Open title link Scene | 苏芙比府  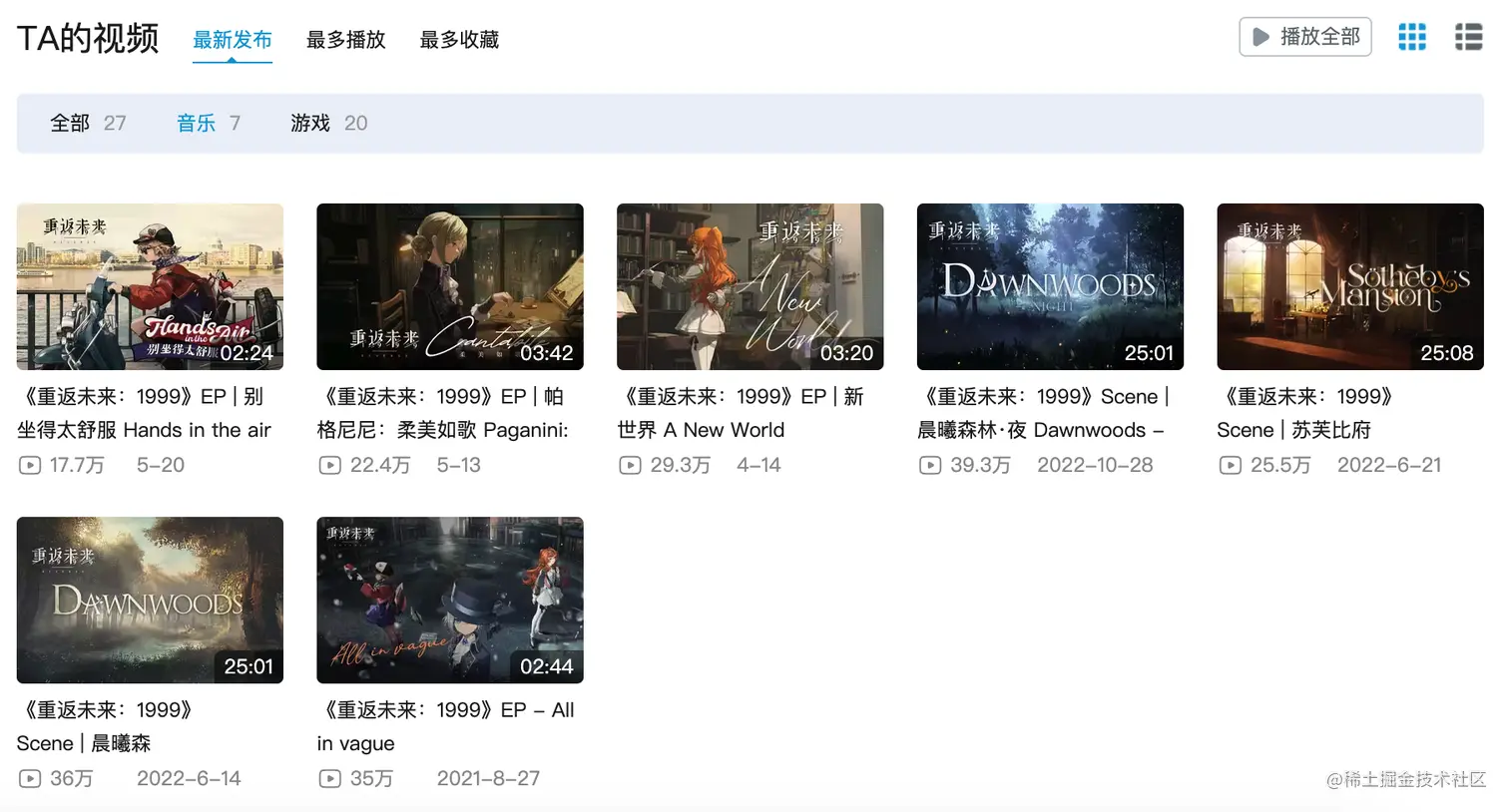pyautogui.click(x=1305, y=413)
